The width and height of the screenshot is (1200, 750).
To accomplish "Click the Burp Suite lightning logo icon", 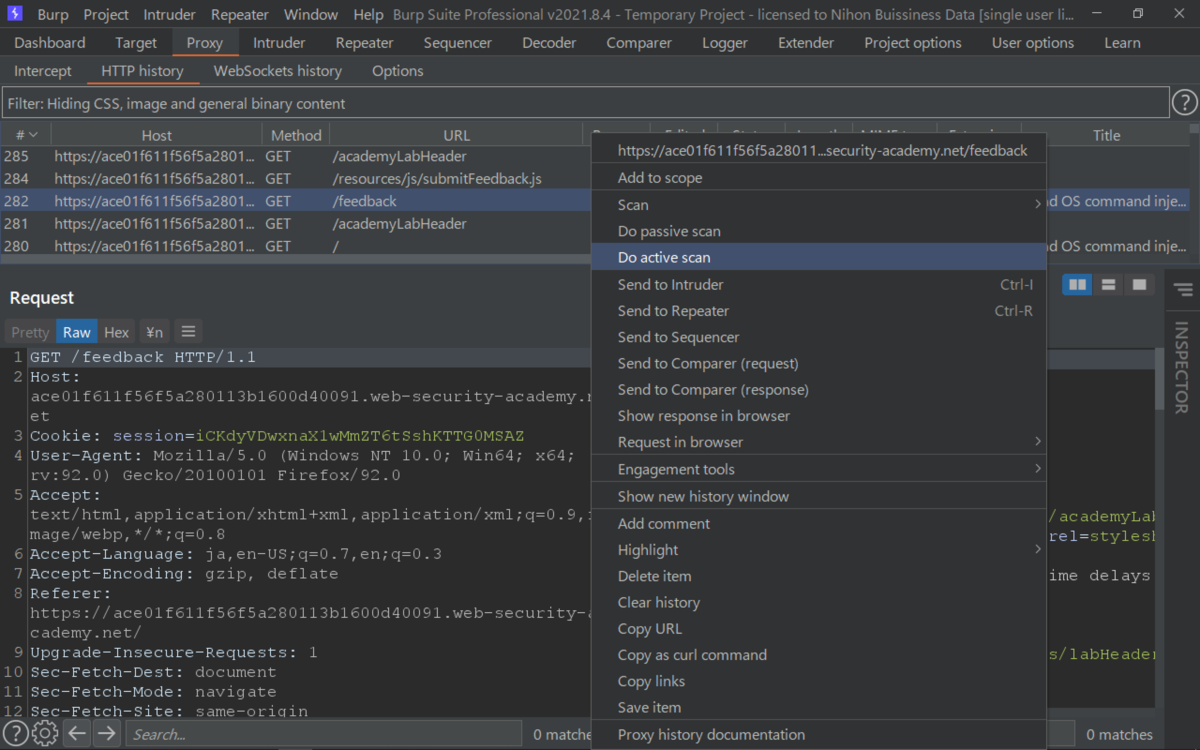I will pyautogui.click(x=14, y=14).
